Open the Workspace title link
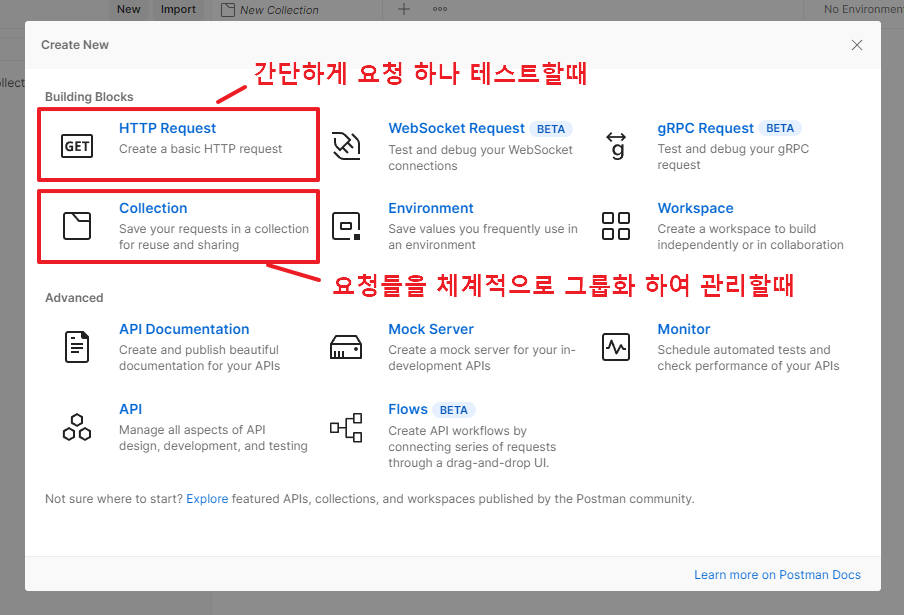This screenshot has height=615, width=904. pos(695,208)
